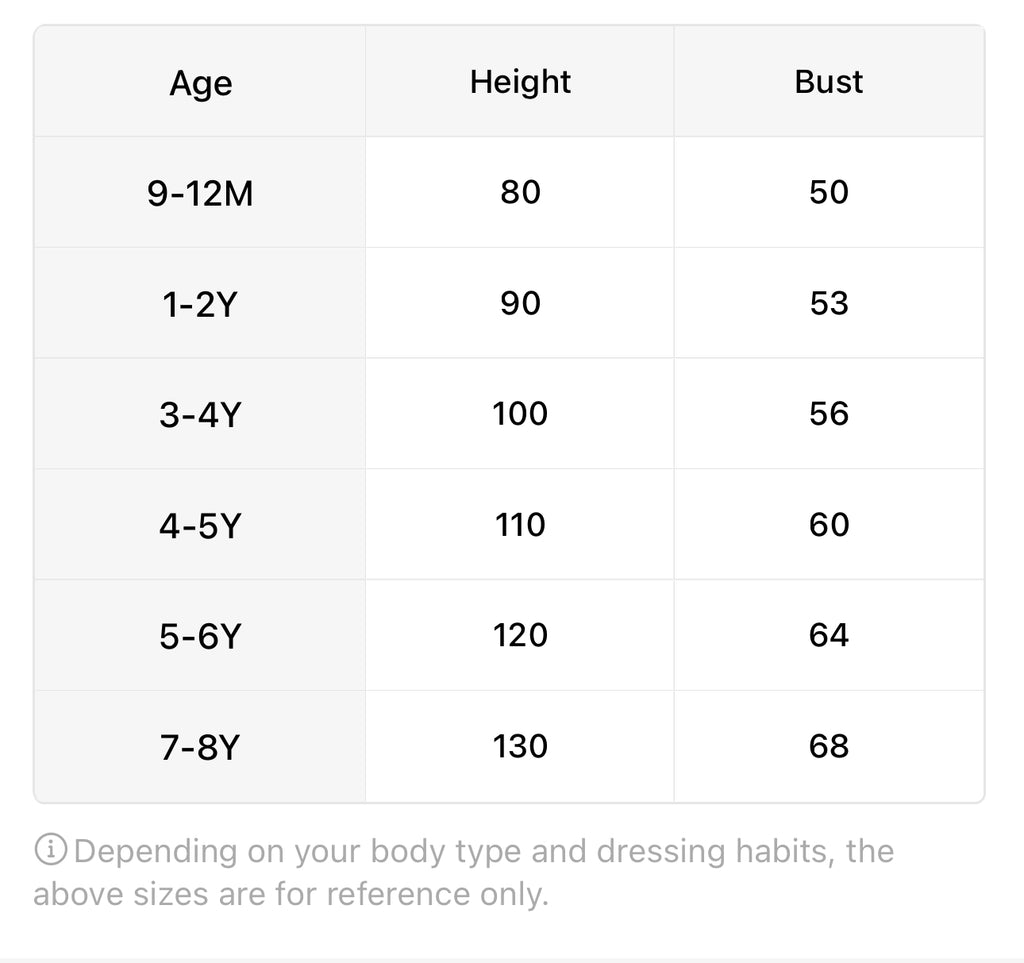
Task: Click the height value 80
Action: click(520, 192)
